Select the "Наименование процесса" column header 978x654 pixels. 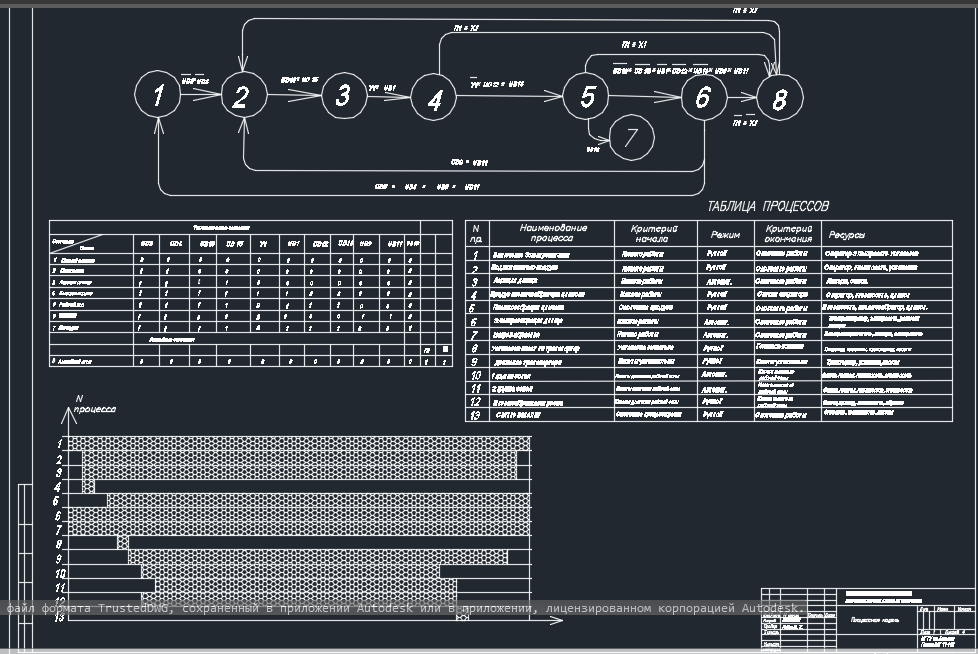coord(553,233)
